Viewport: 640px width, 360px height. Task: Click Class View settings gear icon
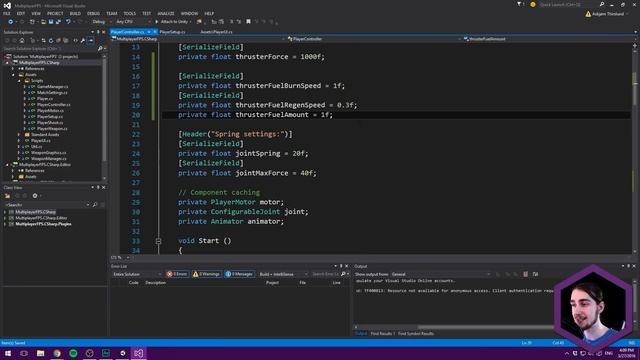[x=35, y=196]
